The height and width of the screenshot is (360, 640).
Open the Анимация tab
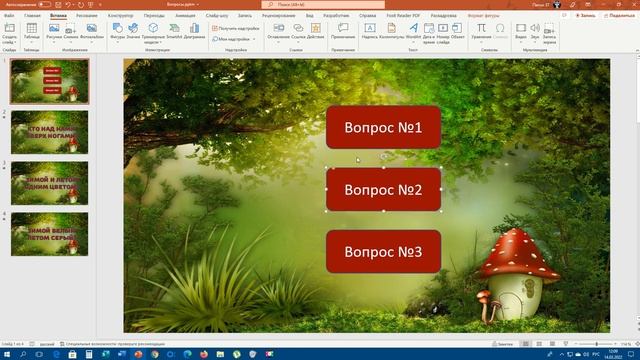(x=185, y=16)
